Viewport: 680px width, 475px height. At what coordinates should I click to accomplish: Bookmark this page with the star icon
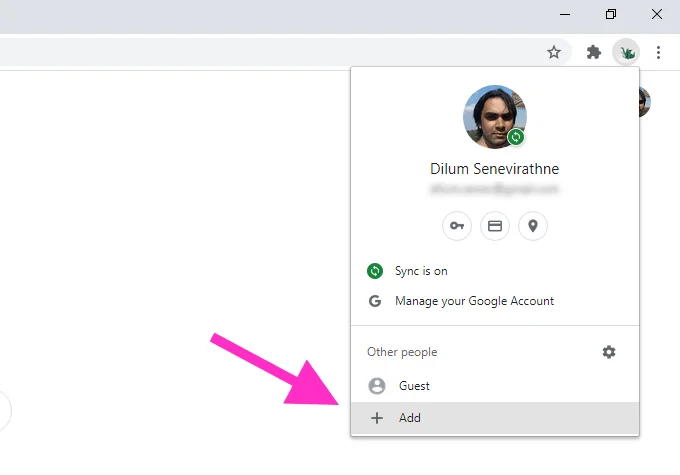pyautogui.click(x=553, y=52)
